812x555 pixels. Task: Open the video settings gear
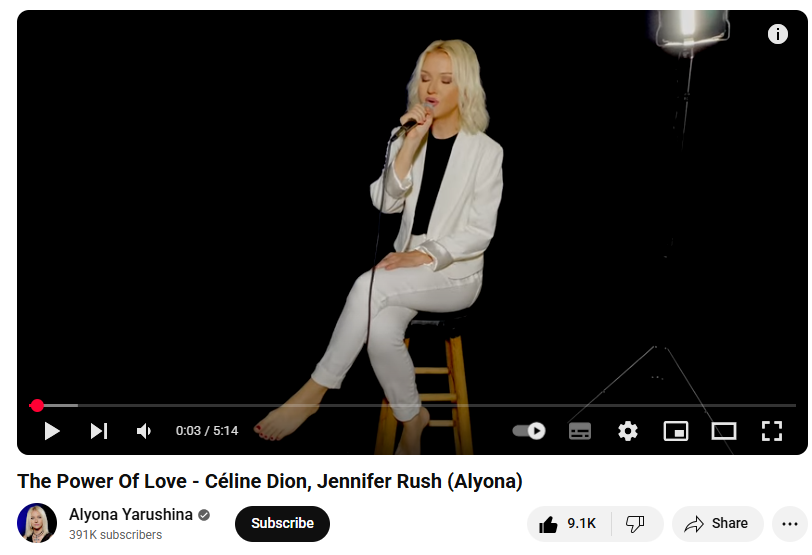(628, 431)
